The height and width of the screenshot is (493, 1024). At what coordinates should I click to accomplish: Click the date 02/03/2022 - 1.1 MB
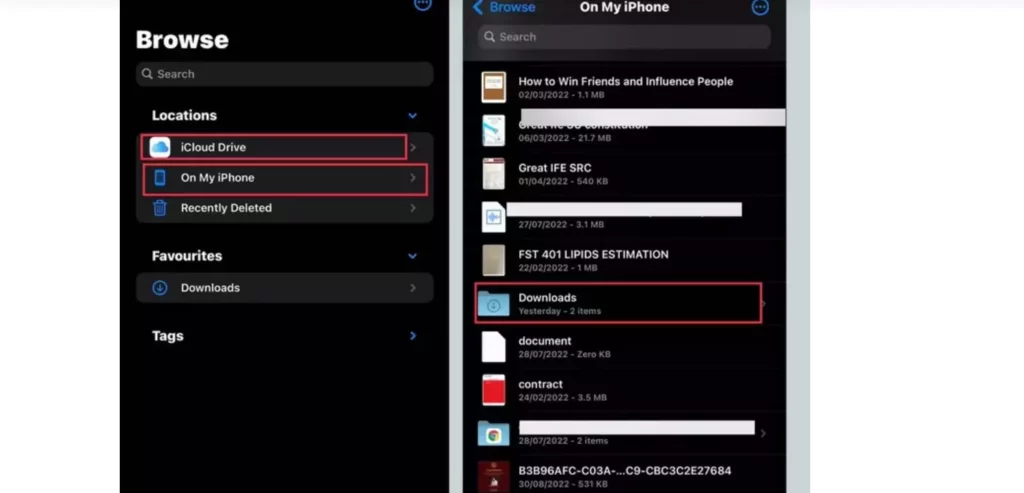pyautogui.click(x=562, y=95)
